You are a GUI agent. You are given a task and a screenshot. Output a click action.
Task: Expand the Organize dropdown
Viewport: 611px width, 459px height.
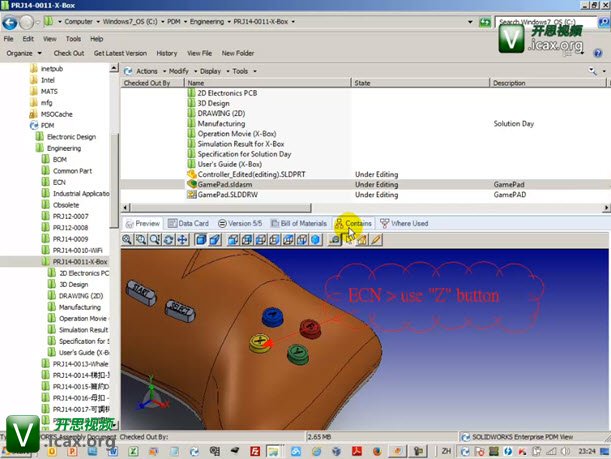coord(22,53)
